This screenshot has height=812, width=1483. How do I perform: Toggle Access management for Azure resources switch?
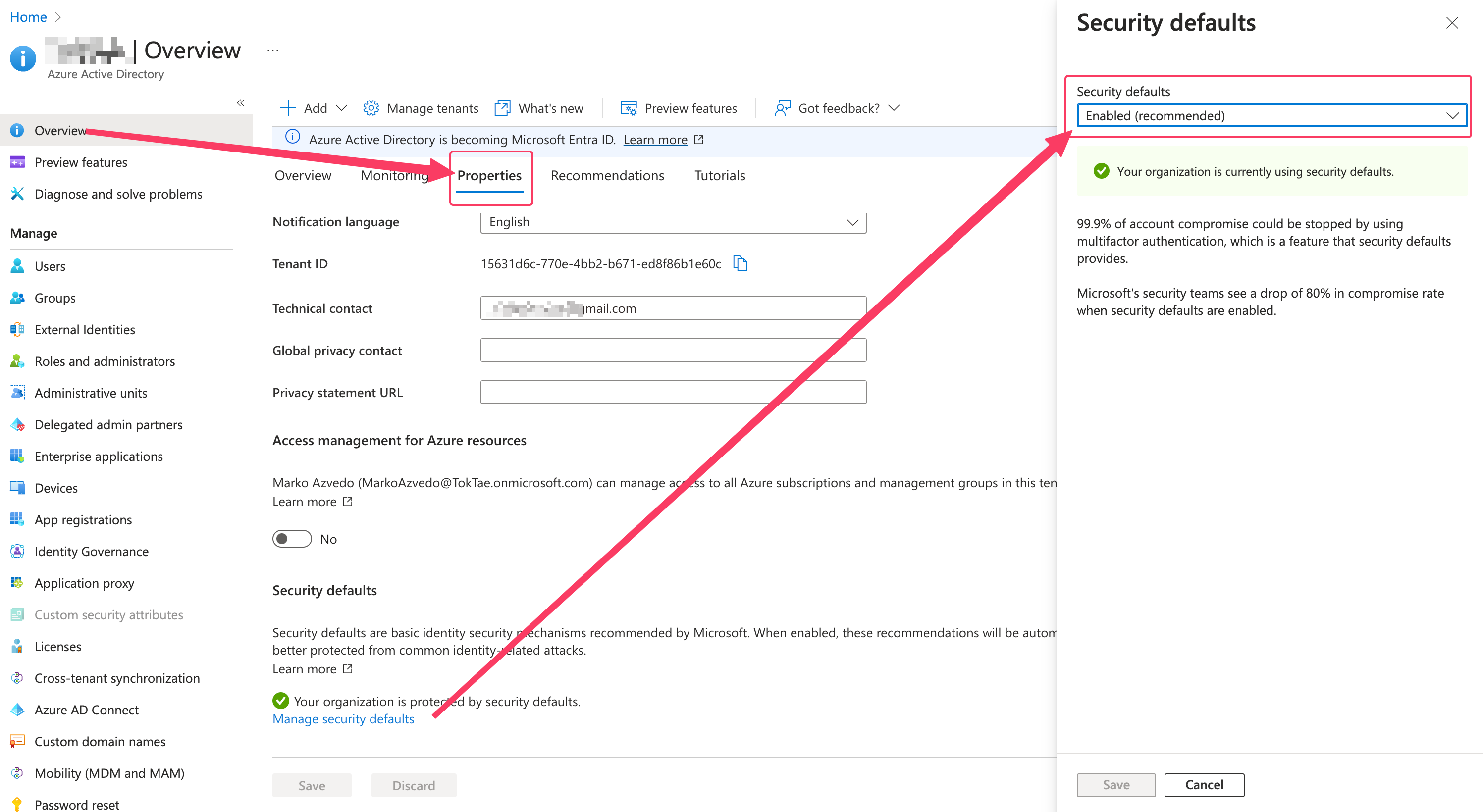292,539
